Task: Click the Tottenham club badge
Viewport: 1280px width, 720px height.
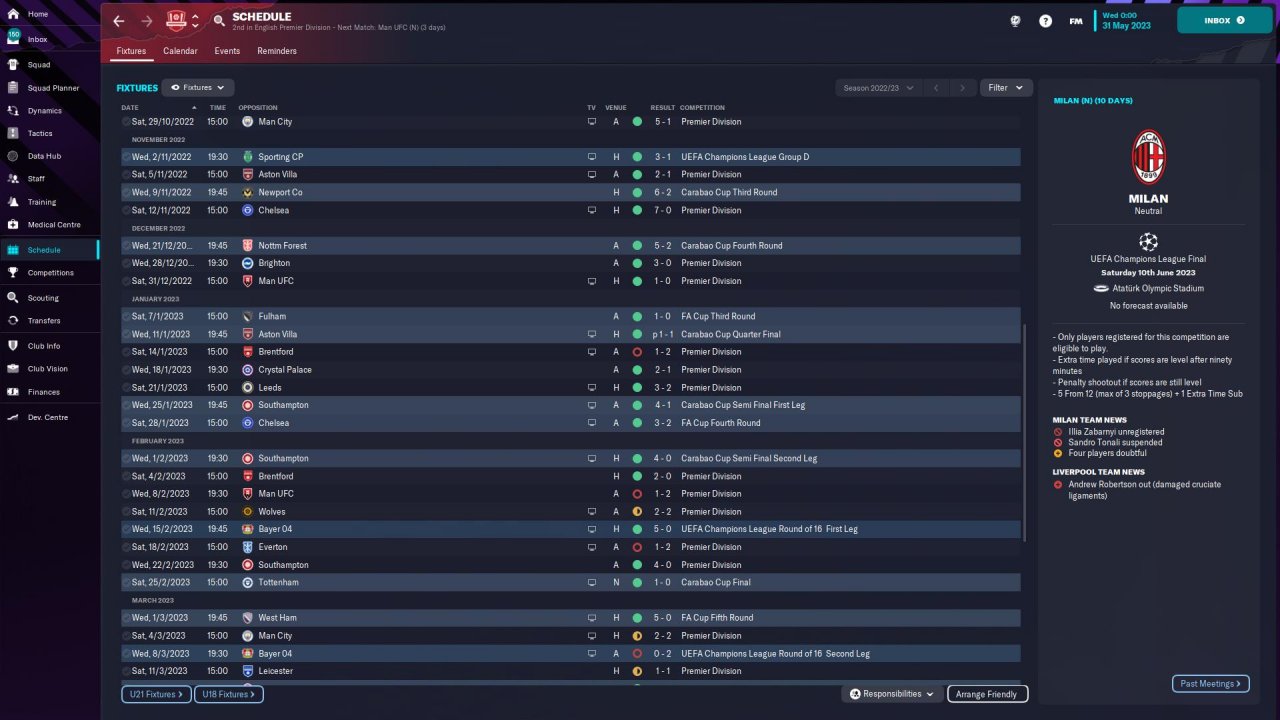Action: (x=248, y=582)
